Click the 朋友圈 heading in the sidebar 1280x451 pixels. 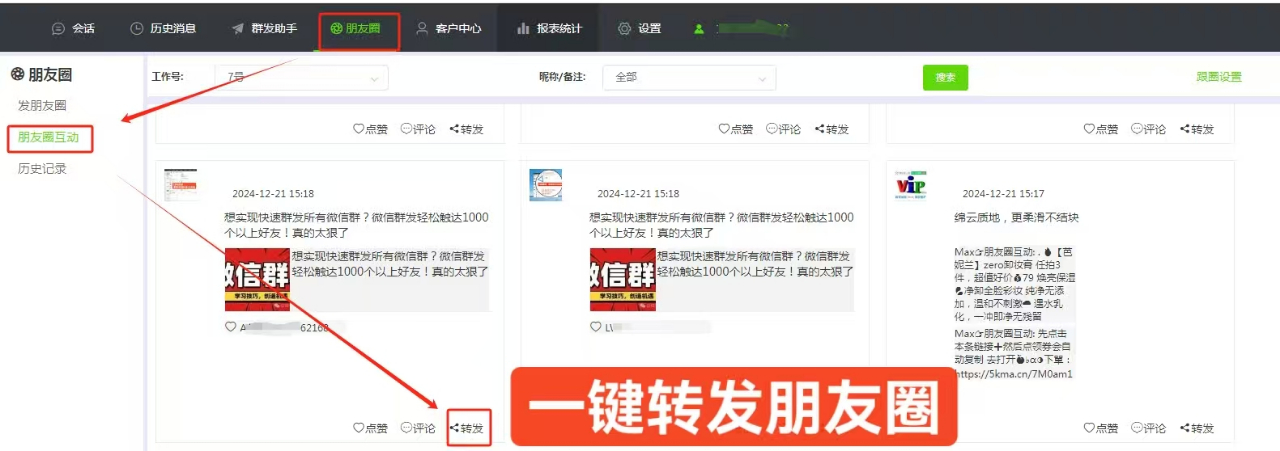50,74
